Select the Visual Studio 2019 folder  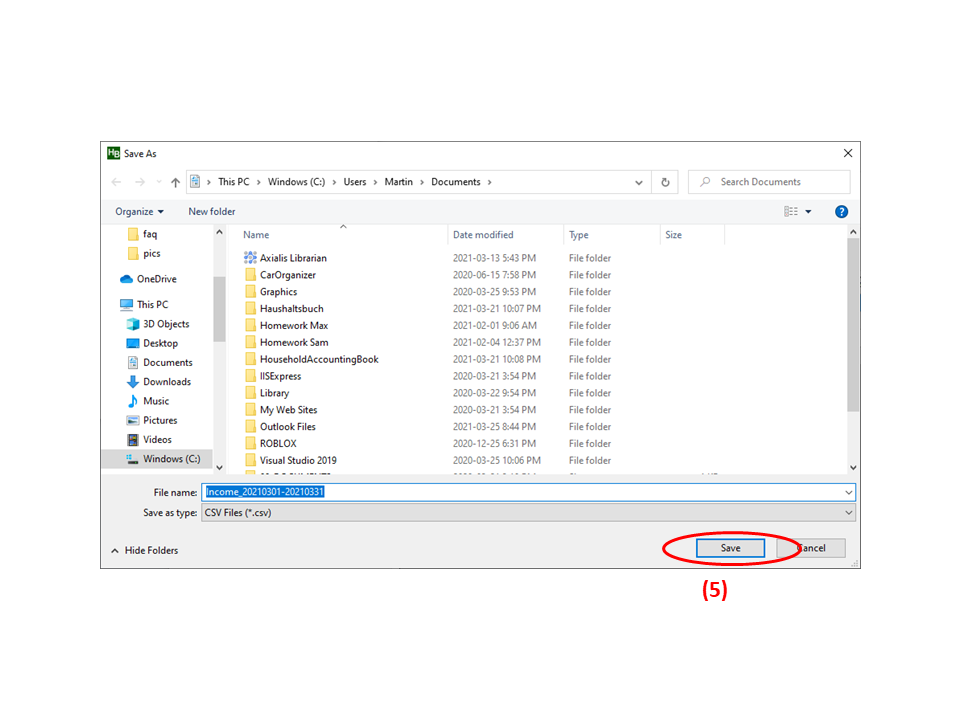coord(298,460)
